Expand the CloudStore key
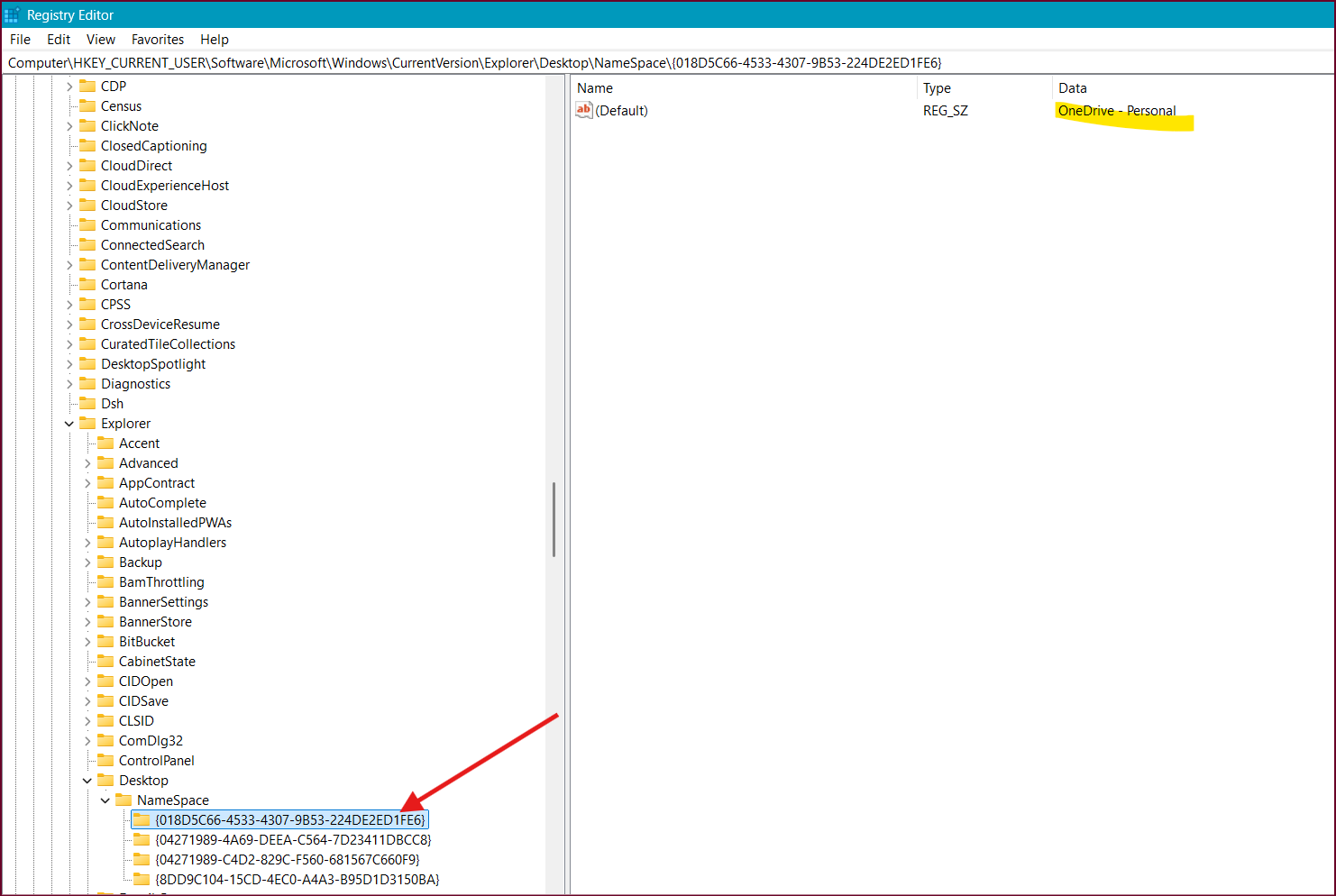The height and width of the screenshot is (896, 1336). [x=69, y=206]
